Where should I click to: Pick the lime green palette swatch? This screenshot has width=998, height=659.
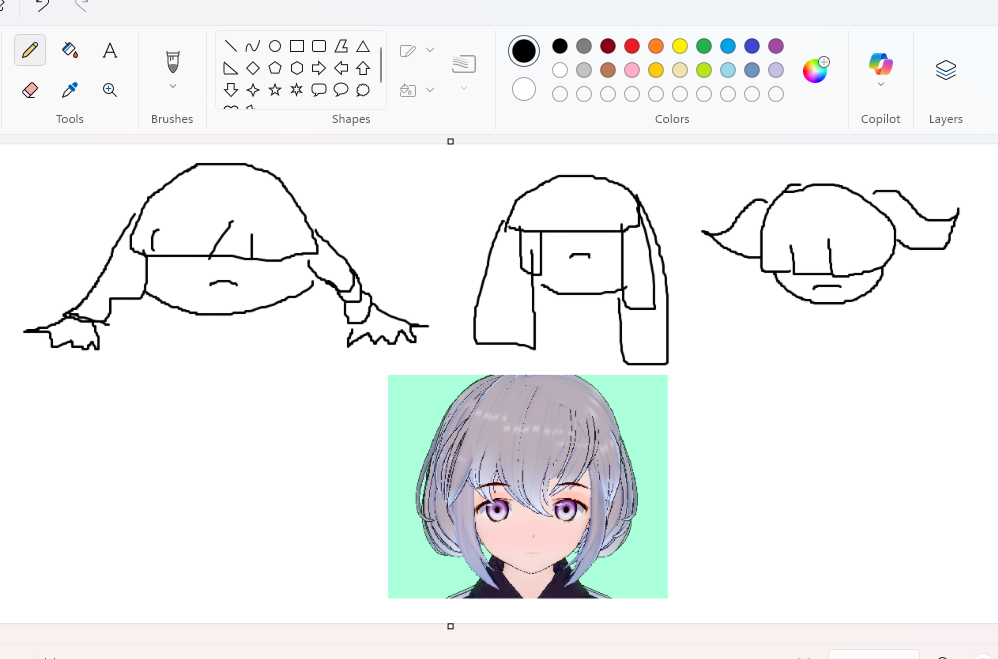704,70
